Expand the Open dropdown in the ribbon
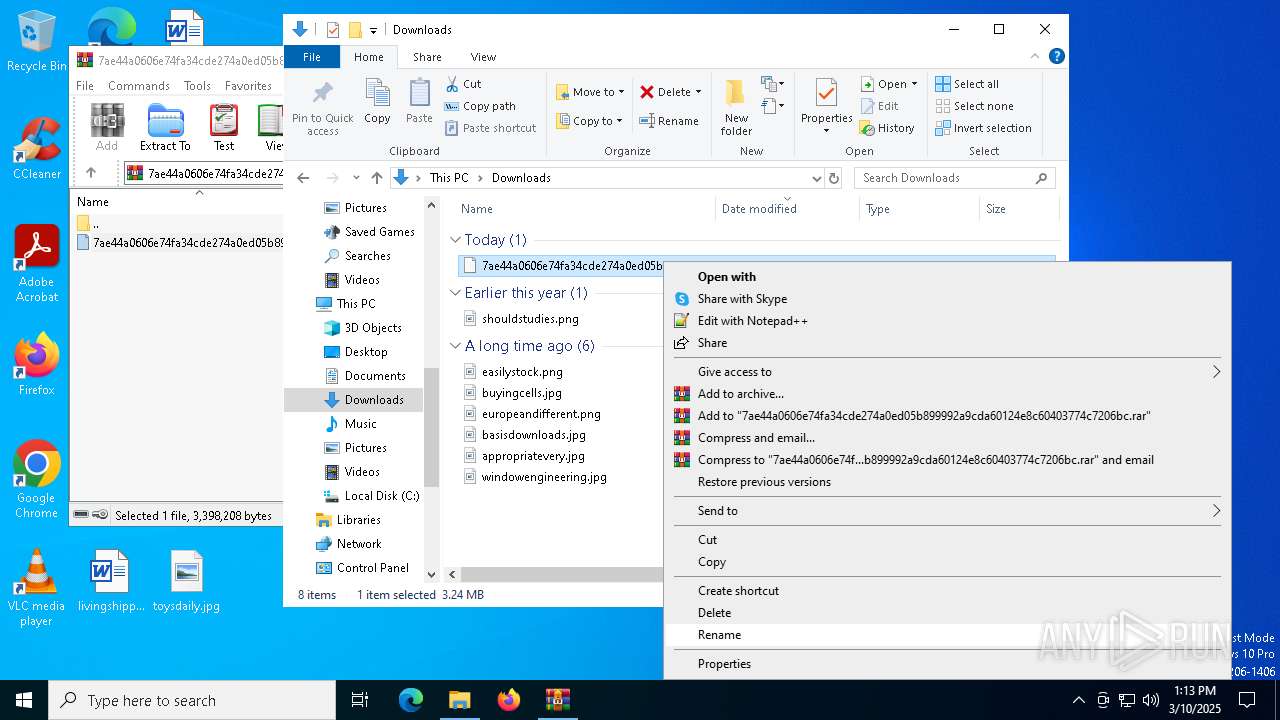Screen dimensions: 1280x720 pyautogui.click(x=914, y=84)
